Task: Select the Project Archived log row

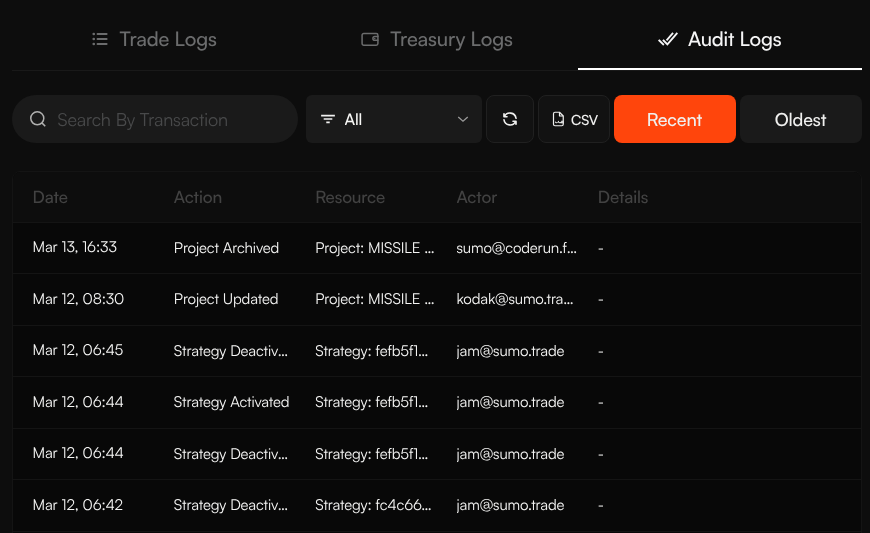Action: [x=226, y=248]
